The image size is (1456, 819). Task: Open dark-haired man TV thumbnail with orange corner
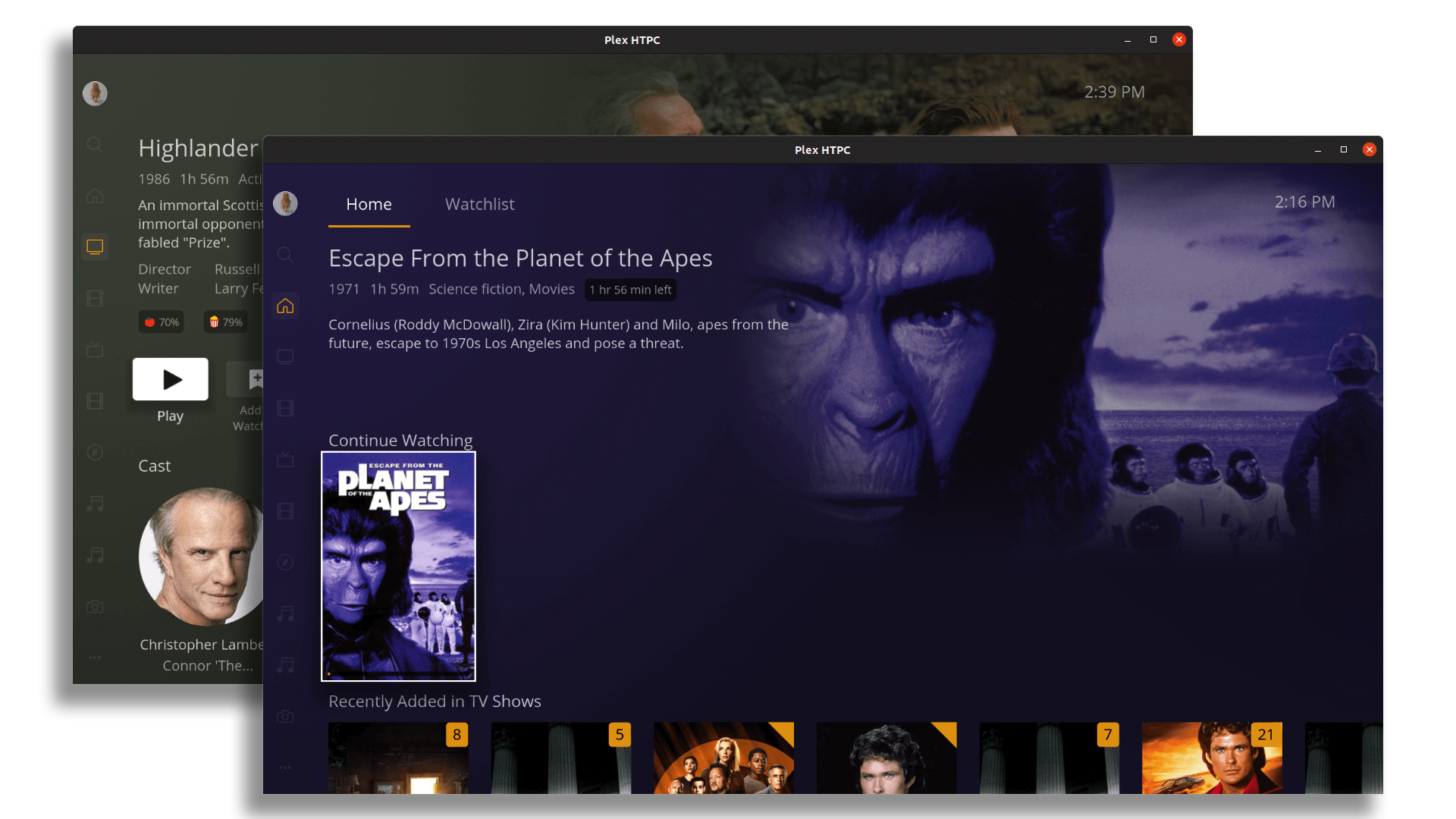[x=886, y=758]
